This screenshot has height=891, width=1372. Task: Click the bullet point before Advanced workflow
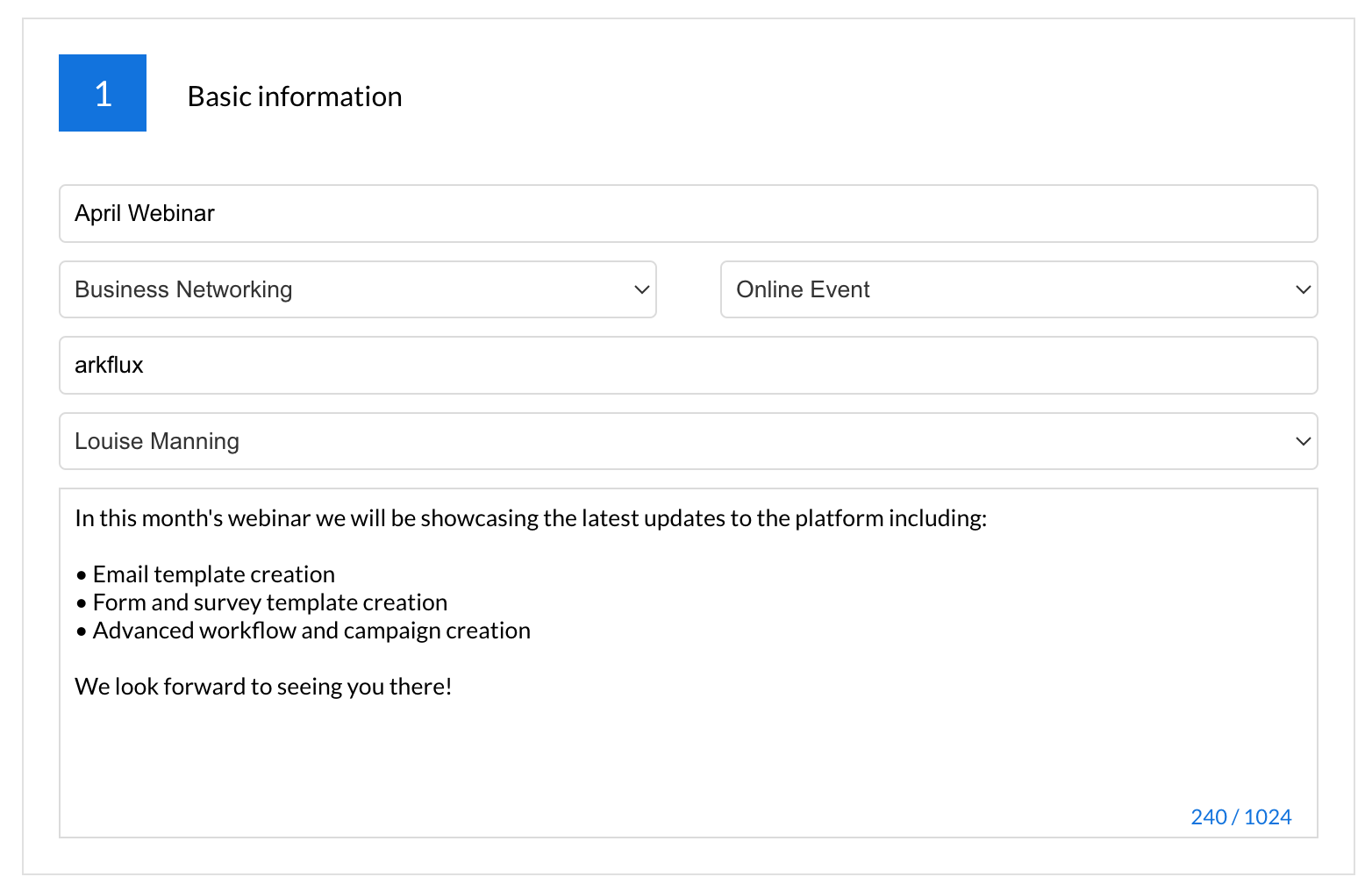(82, 631)
